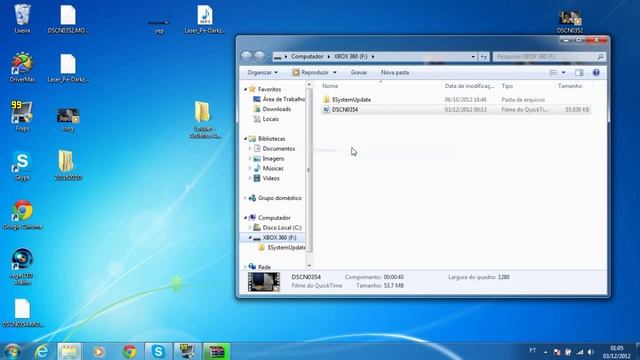640x360 pixels.
Task: Open the Google Chrome desktop shortcut
Action: tap(22, 215)
